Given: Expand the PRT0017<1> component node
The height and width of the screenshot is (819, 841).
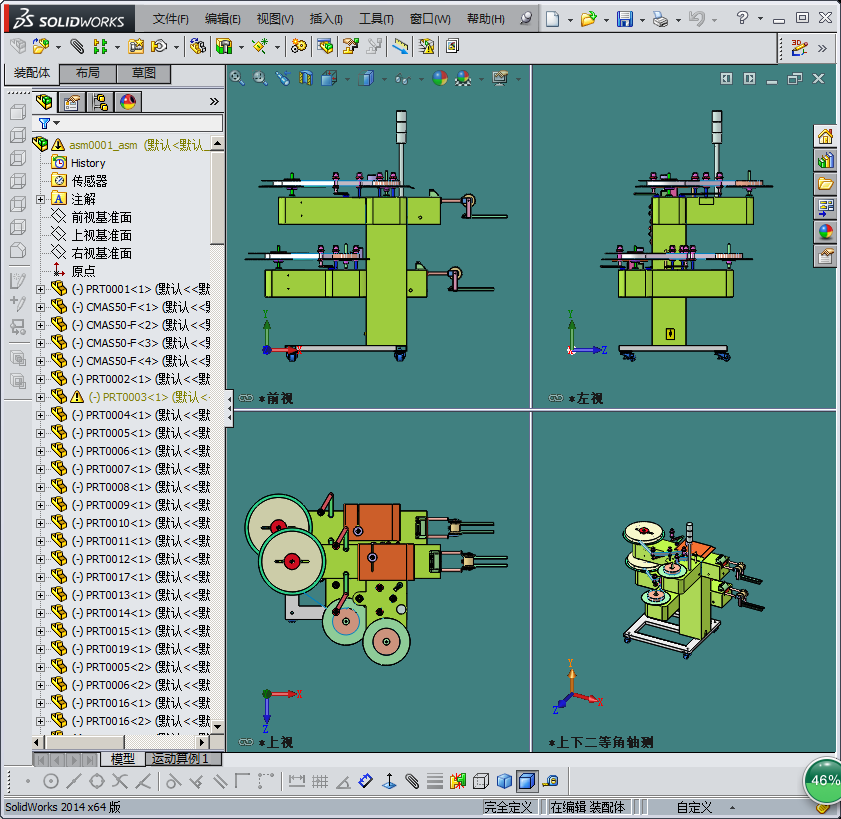Looking at the screenshot, I should [40, 578].
